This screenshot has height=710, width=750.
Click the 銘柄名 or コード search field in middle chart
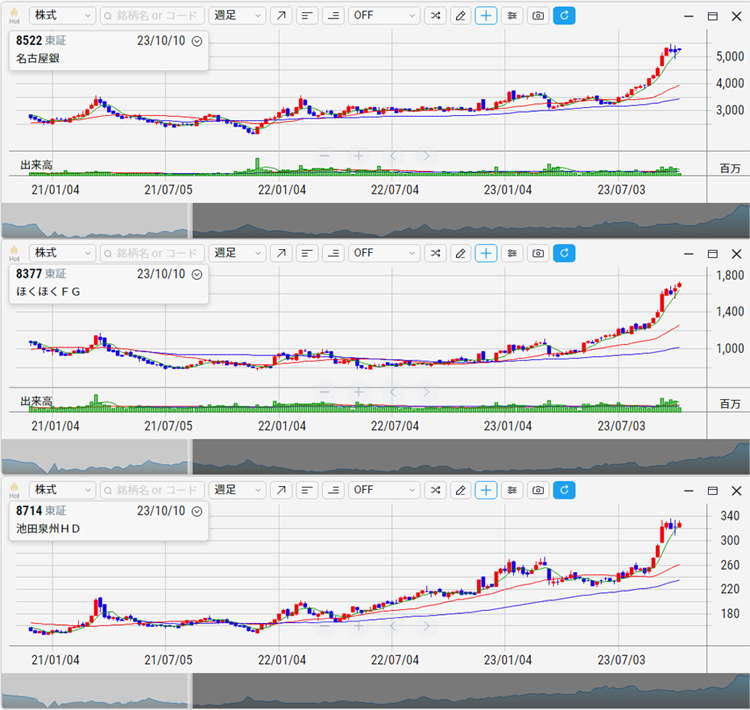click(x=152, y=253)
